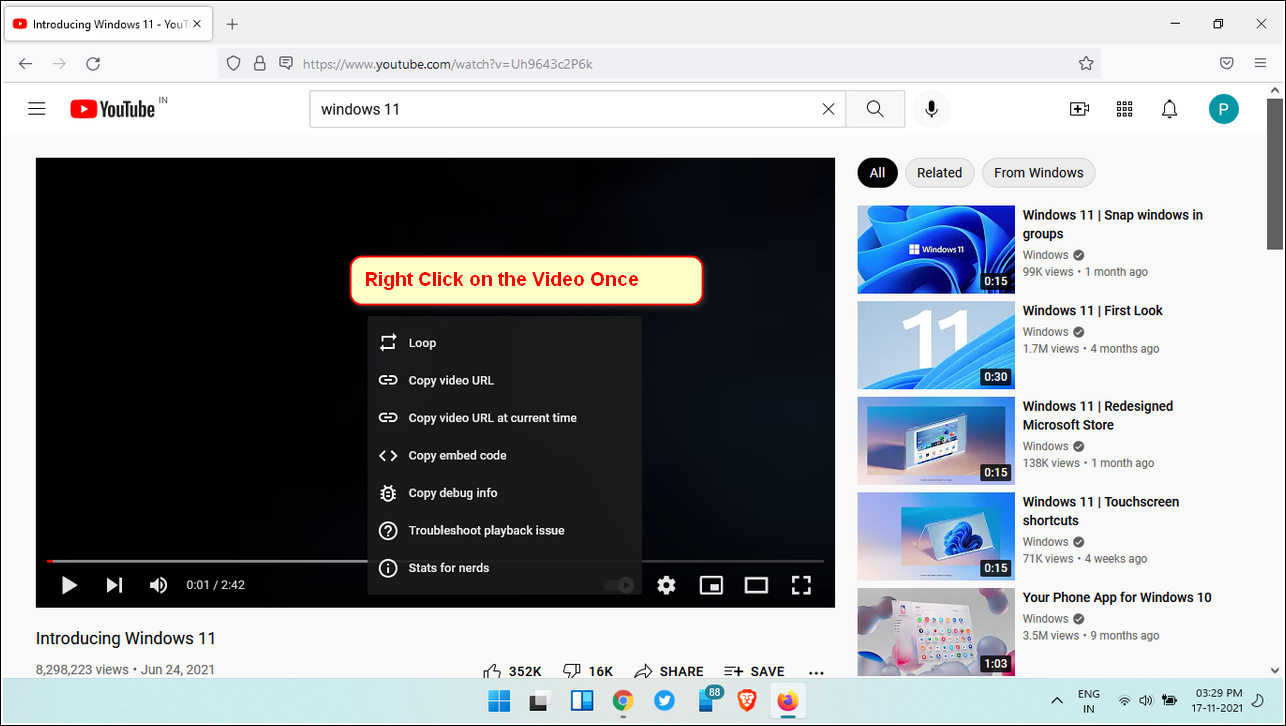Open the title Your Phone App for Windows 10

click(1116, 598)
